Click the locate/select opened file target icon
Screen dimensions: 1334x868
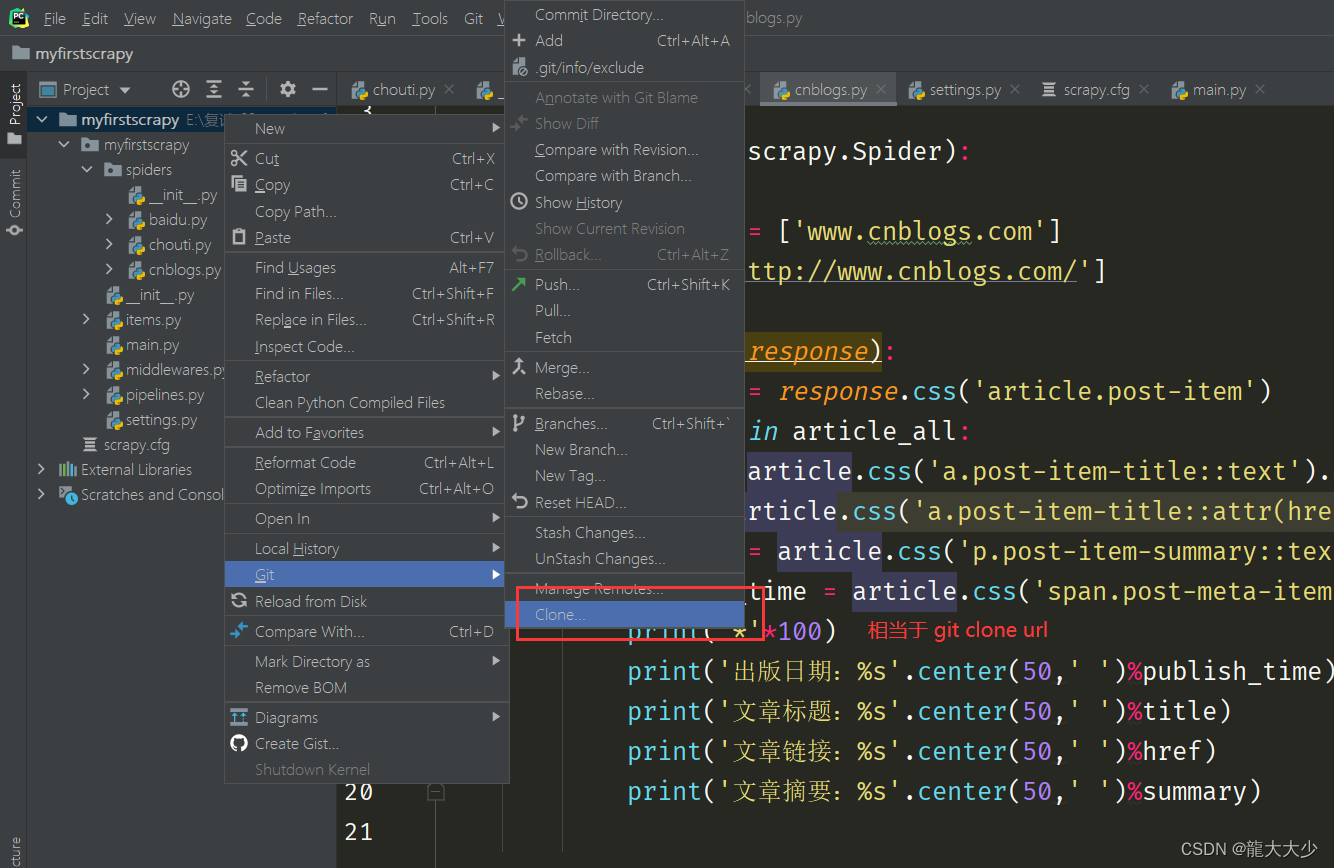[181, 89]
